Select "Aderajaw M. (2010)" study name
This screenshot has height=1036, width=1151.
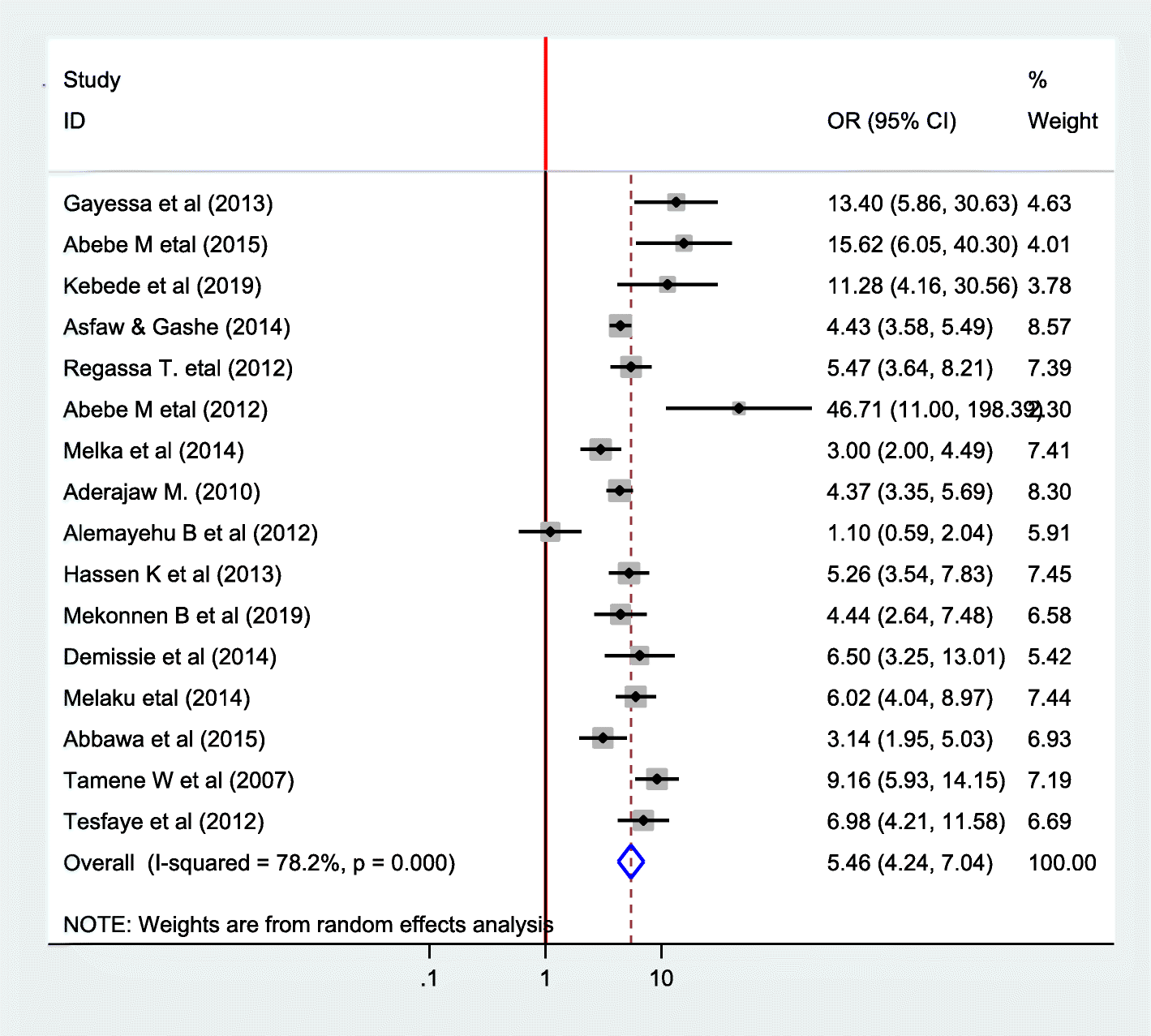tap(161, 492)
